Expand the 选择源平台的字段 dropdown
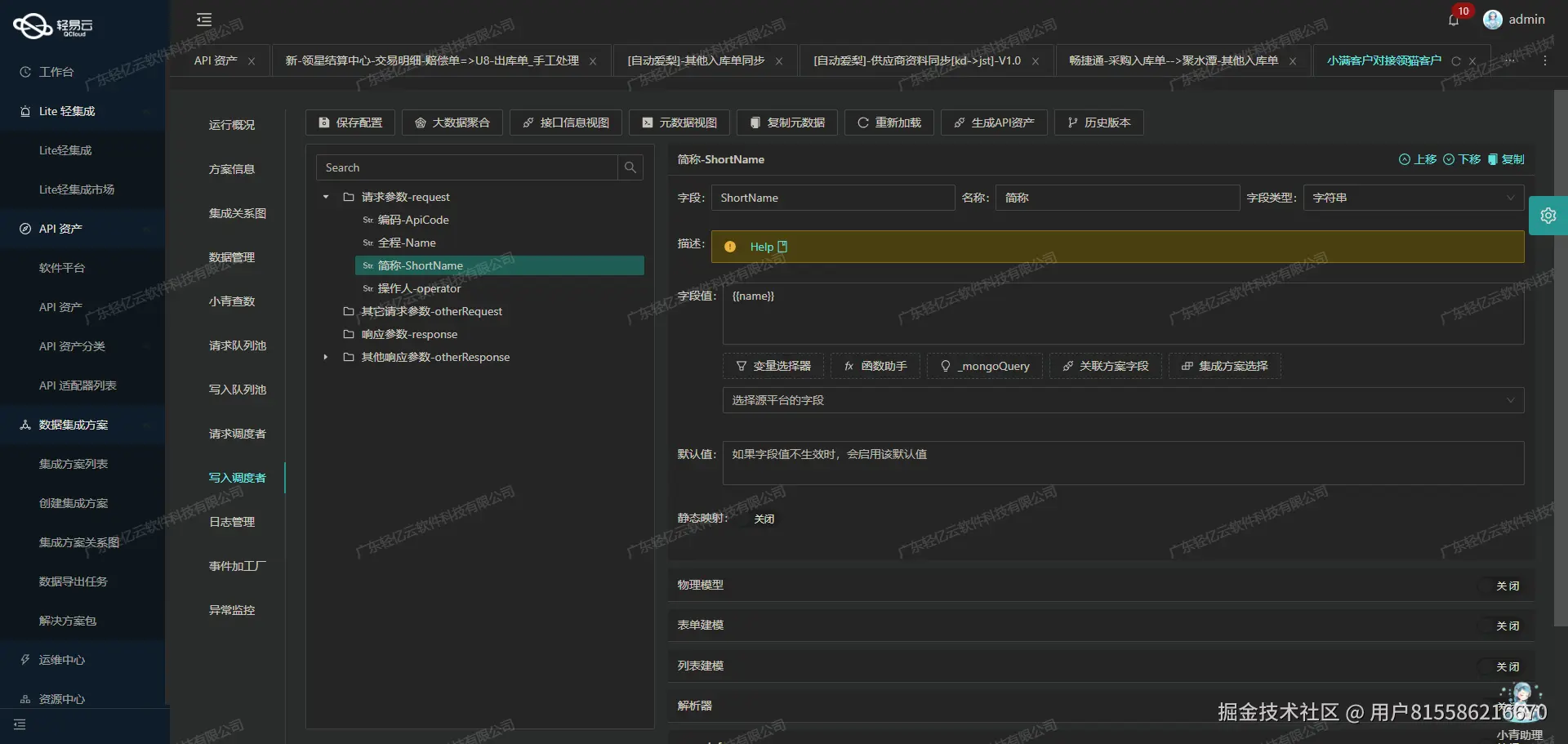This screenshot has height=744, width=1568. click(1121, 400)
